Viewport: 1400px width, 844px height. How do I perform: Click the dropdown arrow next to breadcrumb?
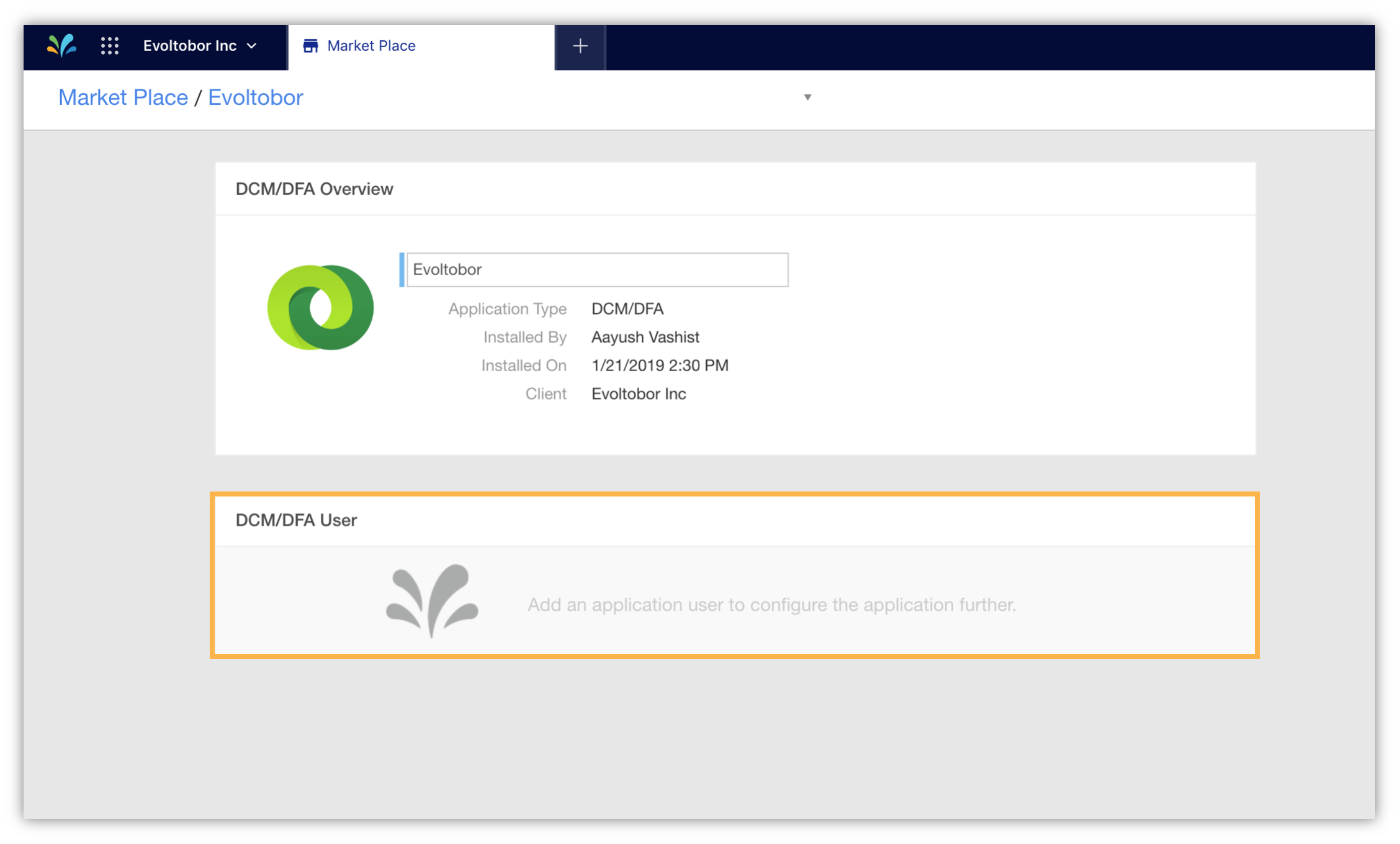(807, 97)
